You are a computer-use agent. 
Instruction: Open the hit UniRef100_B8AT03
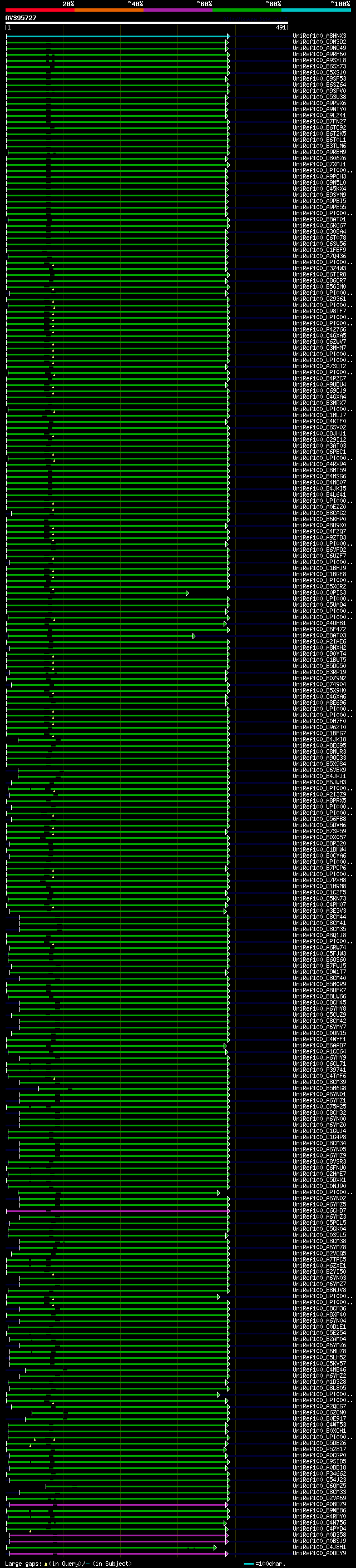[x=319, y=635]
